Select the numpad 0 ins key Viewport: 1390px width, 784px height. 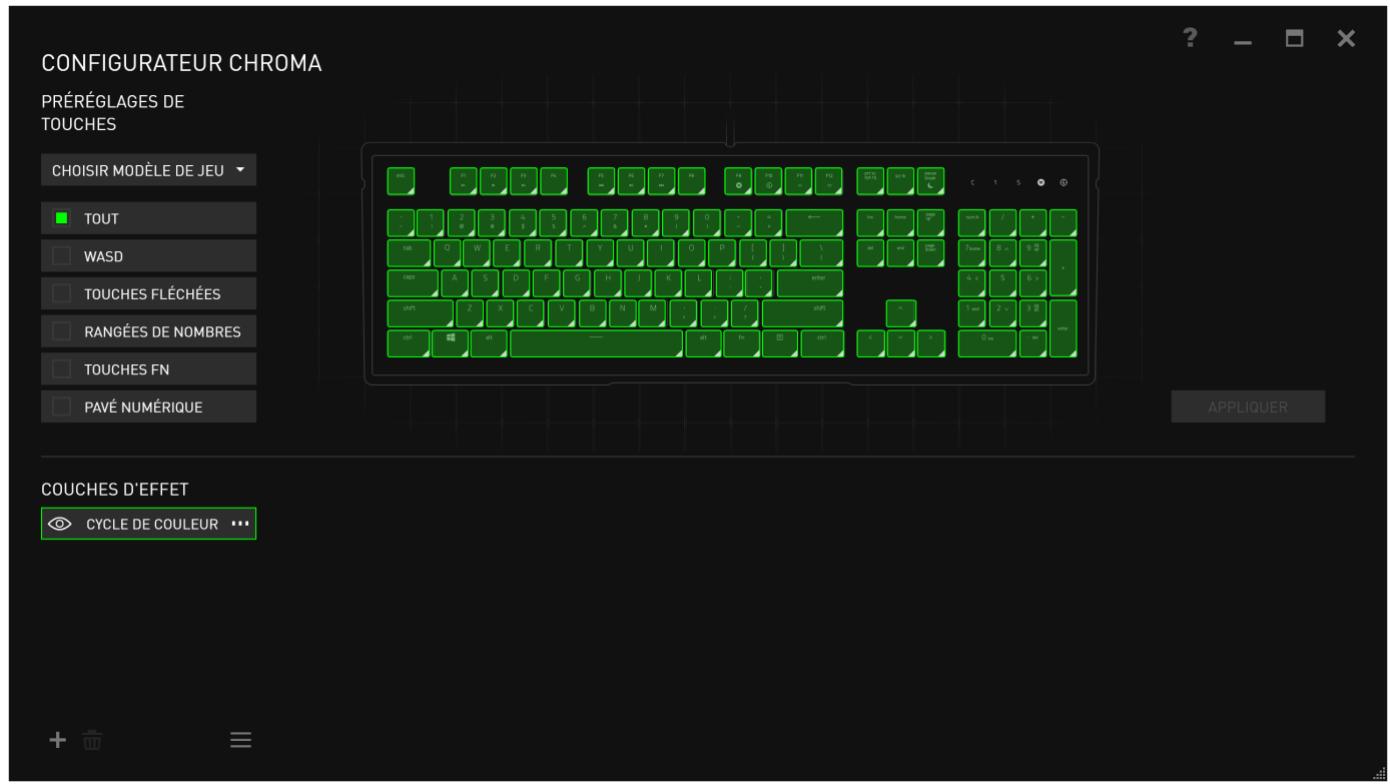(x=987, y=344)
